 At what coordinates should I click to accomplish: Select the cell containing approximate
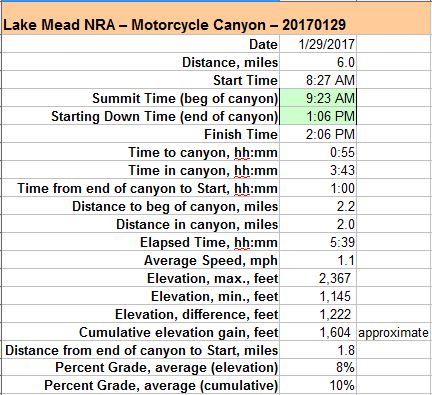(x=394, y=332)
